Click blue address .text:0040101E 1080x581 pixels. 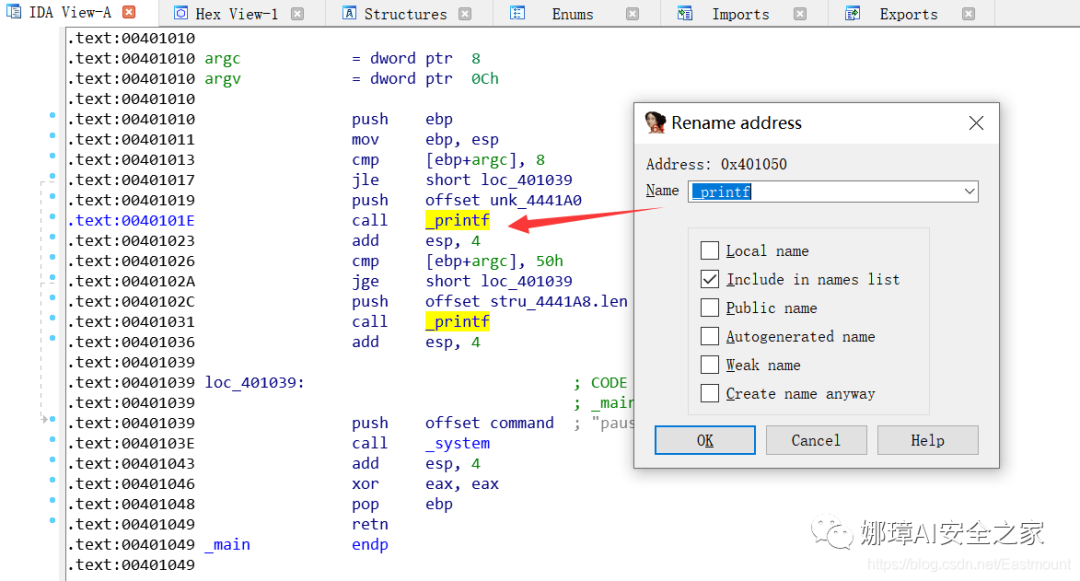pos(131,220)
